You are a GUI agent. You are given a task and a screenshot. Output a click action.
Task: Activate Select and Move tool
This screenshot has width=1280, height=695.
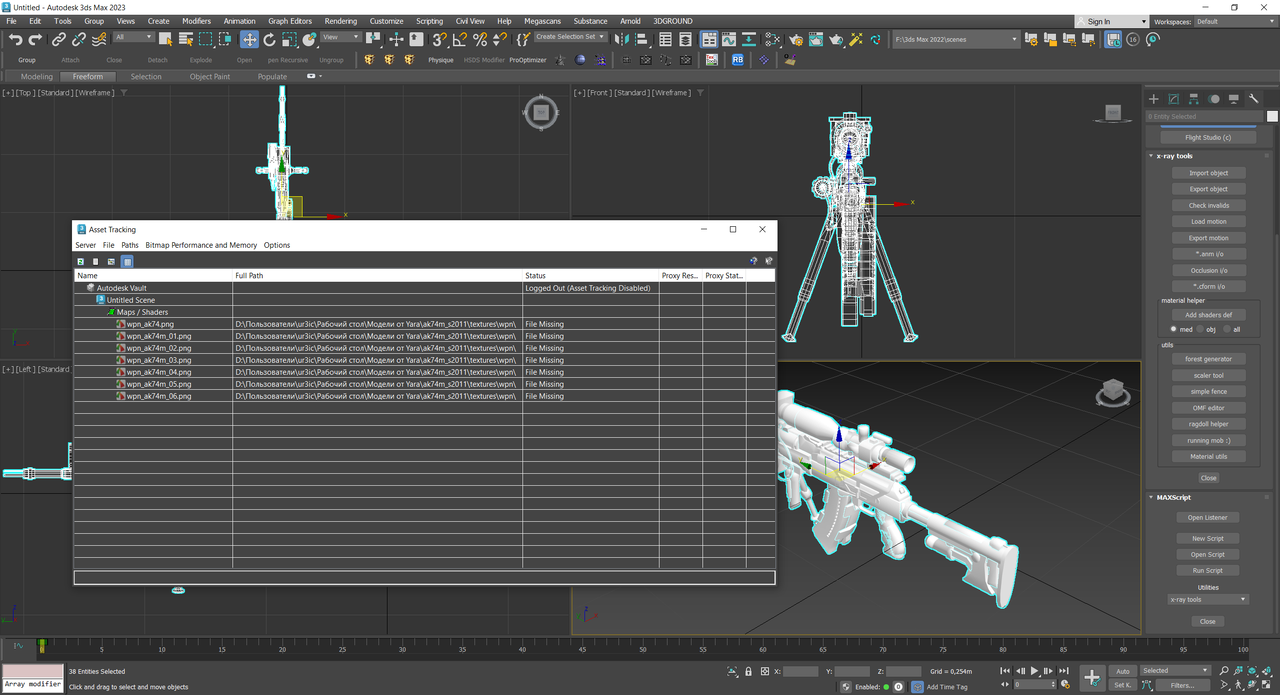pos(249,39)
